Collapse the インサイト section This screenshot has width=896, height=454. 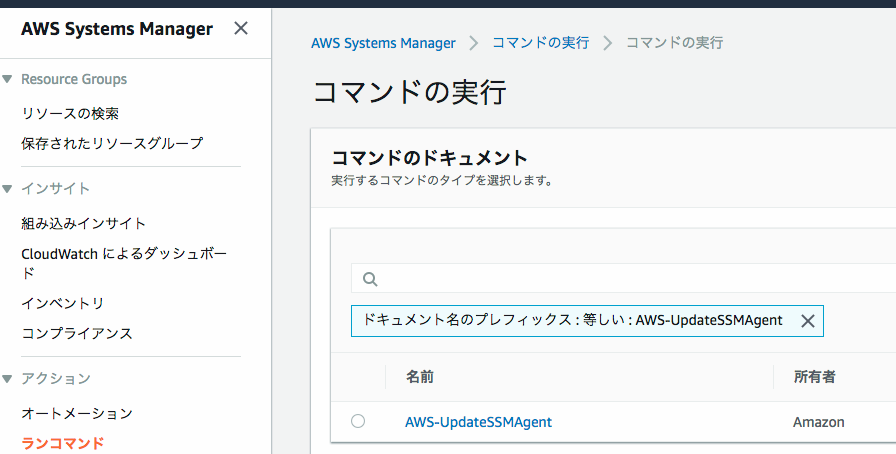(7, 189)
